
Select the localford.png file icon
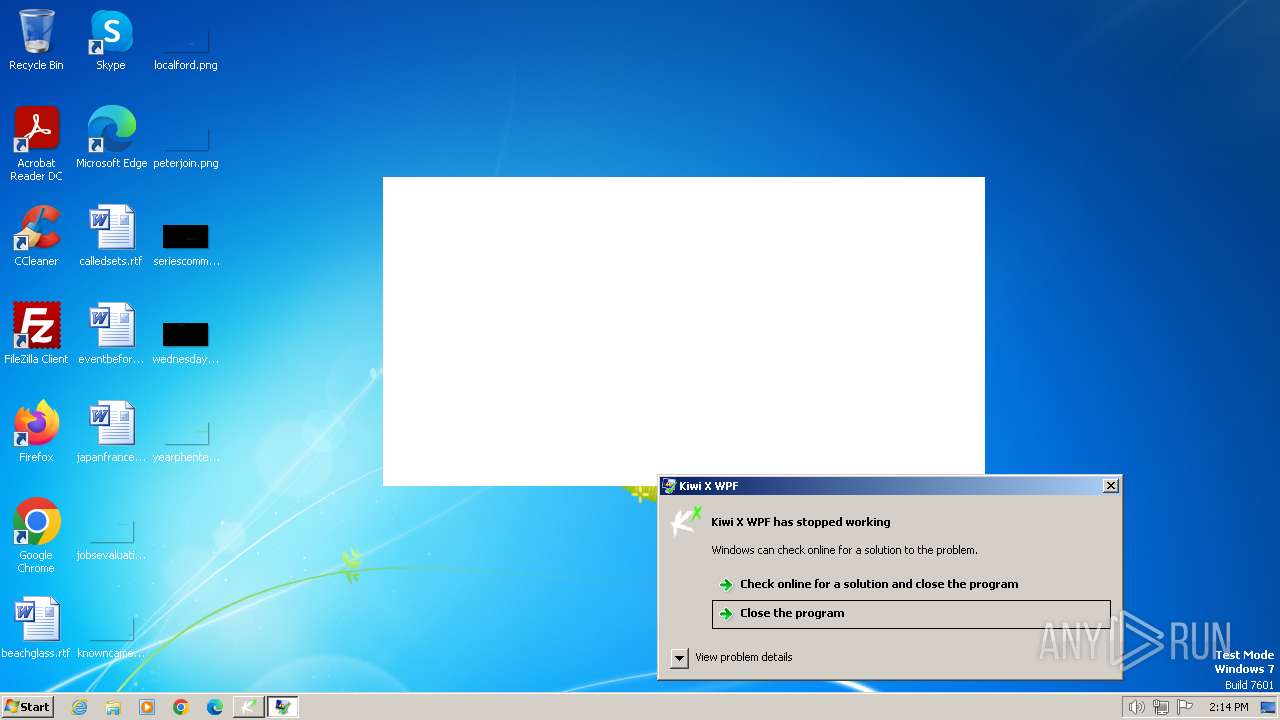(186, 40)
